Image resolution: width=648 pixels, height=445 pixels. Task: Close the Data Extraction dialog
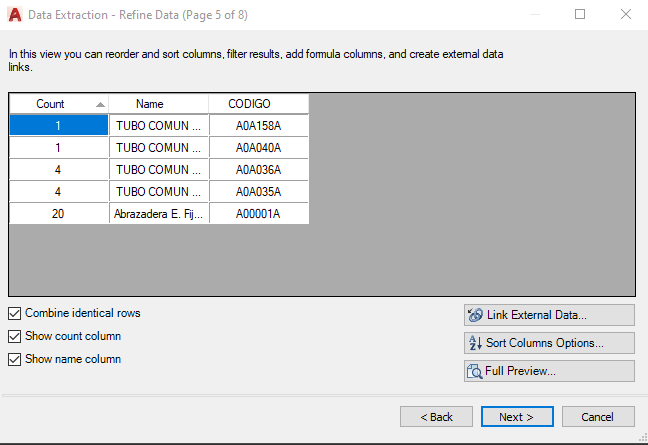tap(626, 14)
